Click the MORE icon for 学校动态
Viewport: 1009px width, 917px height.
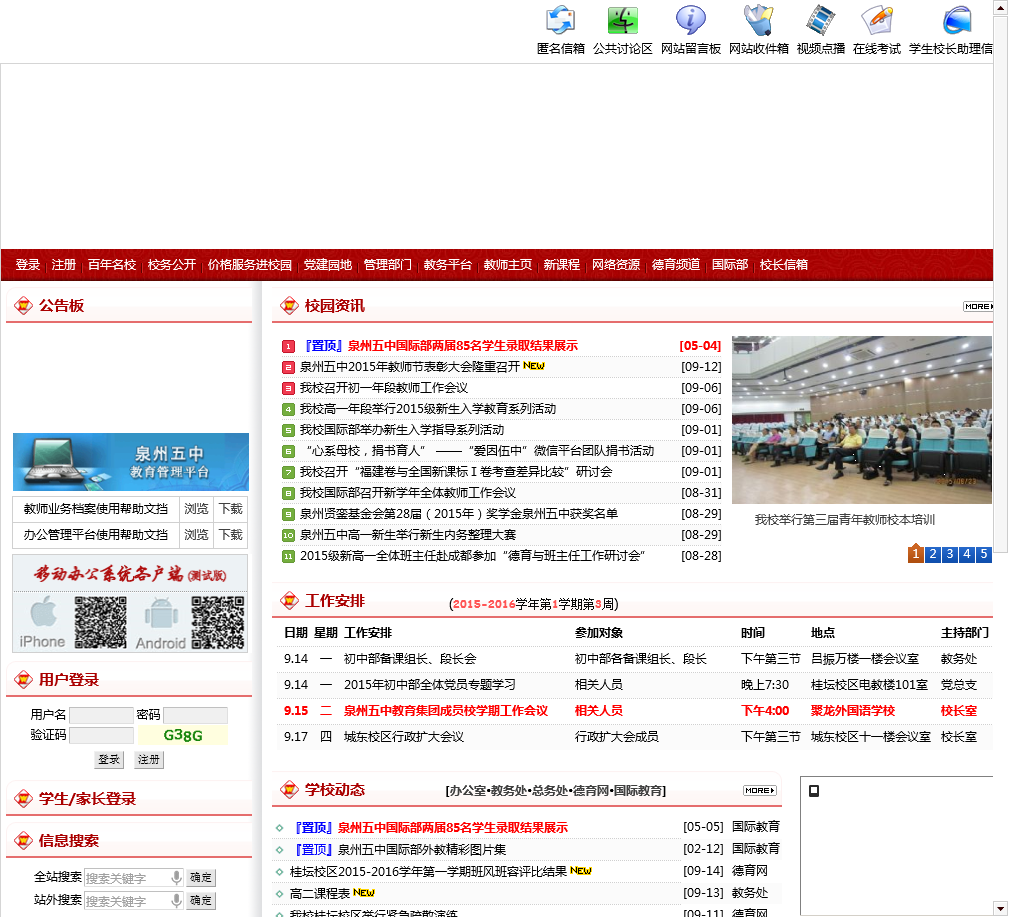pos(760,790)
